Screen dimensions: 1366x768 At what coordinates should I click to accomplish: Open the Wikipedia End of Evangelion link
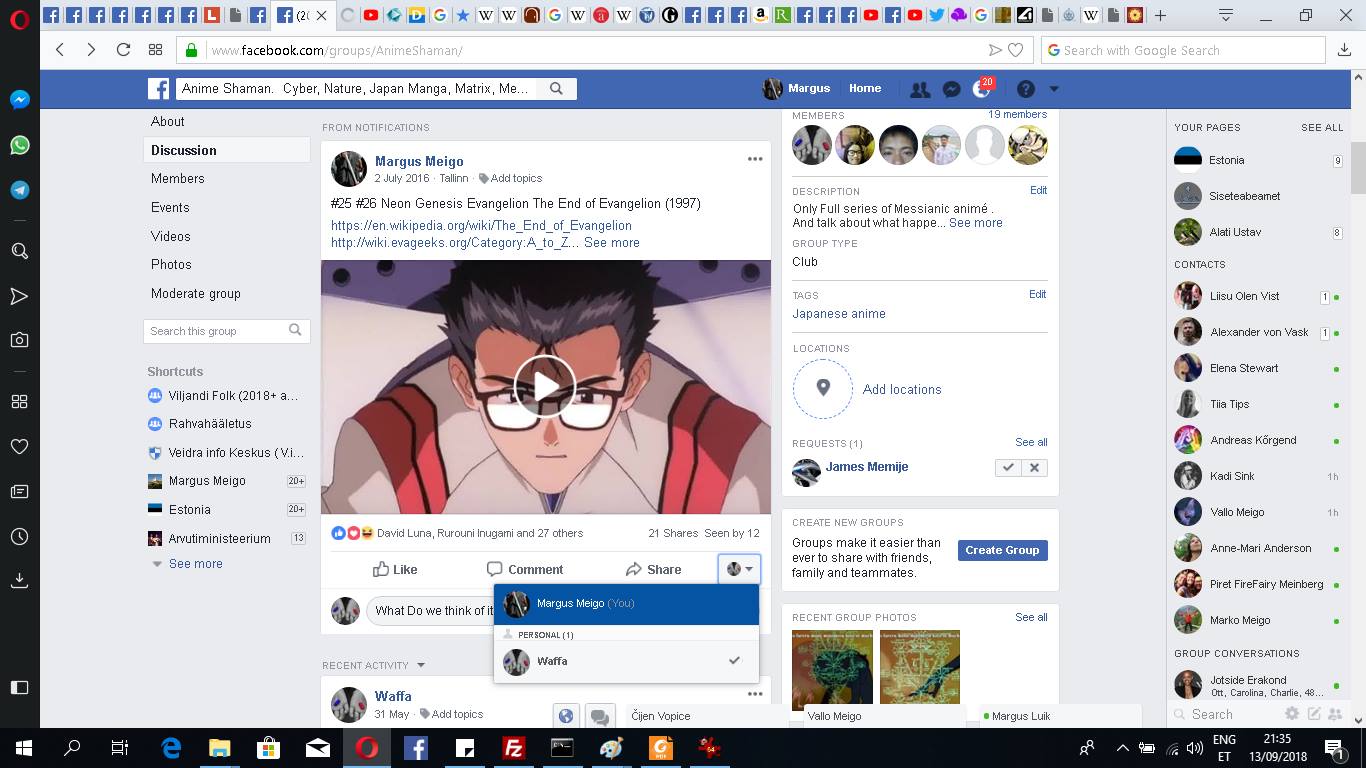[481, 225]
